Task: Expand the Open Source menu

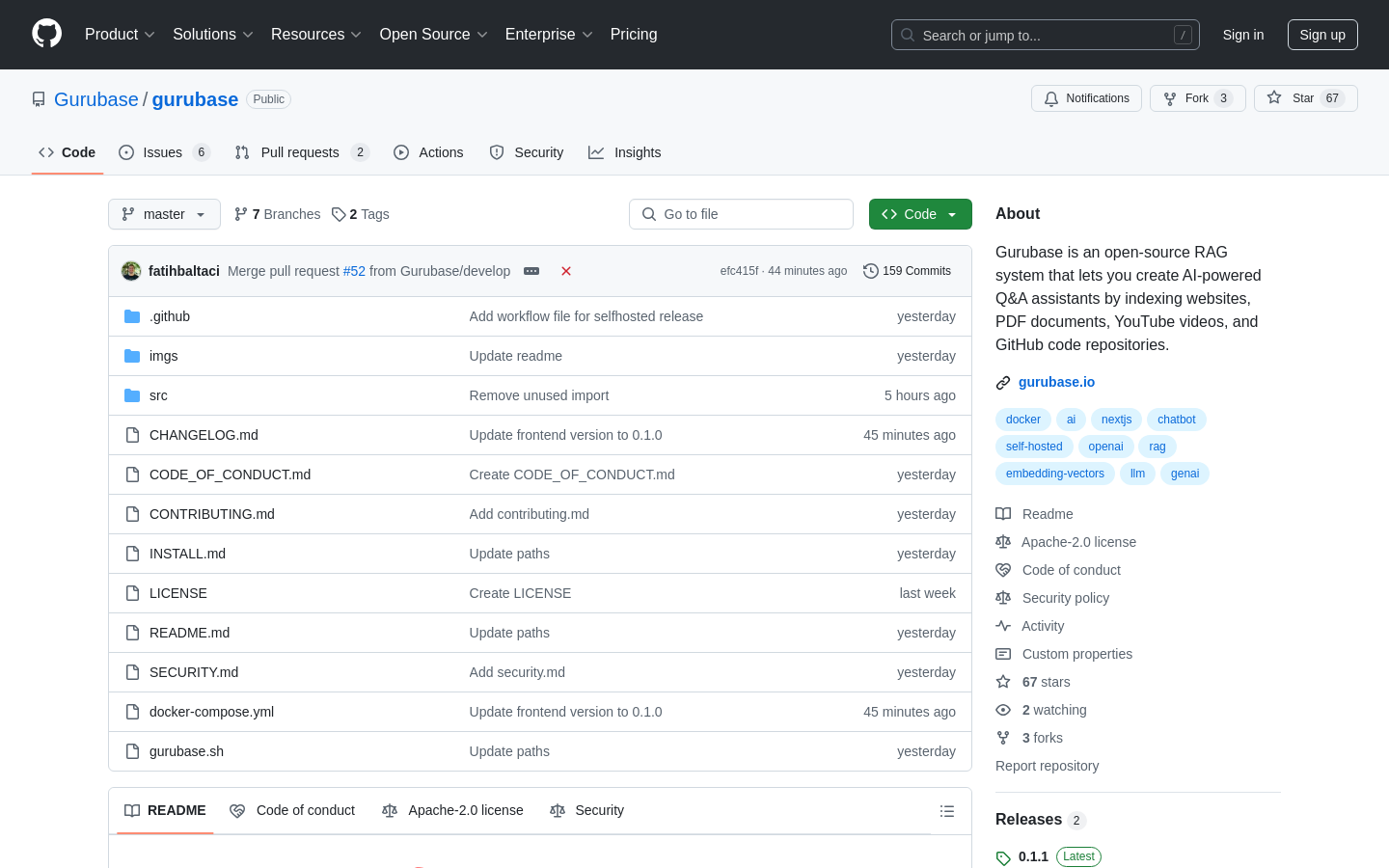Action: 434,35
